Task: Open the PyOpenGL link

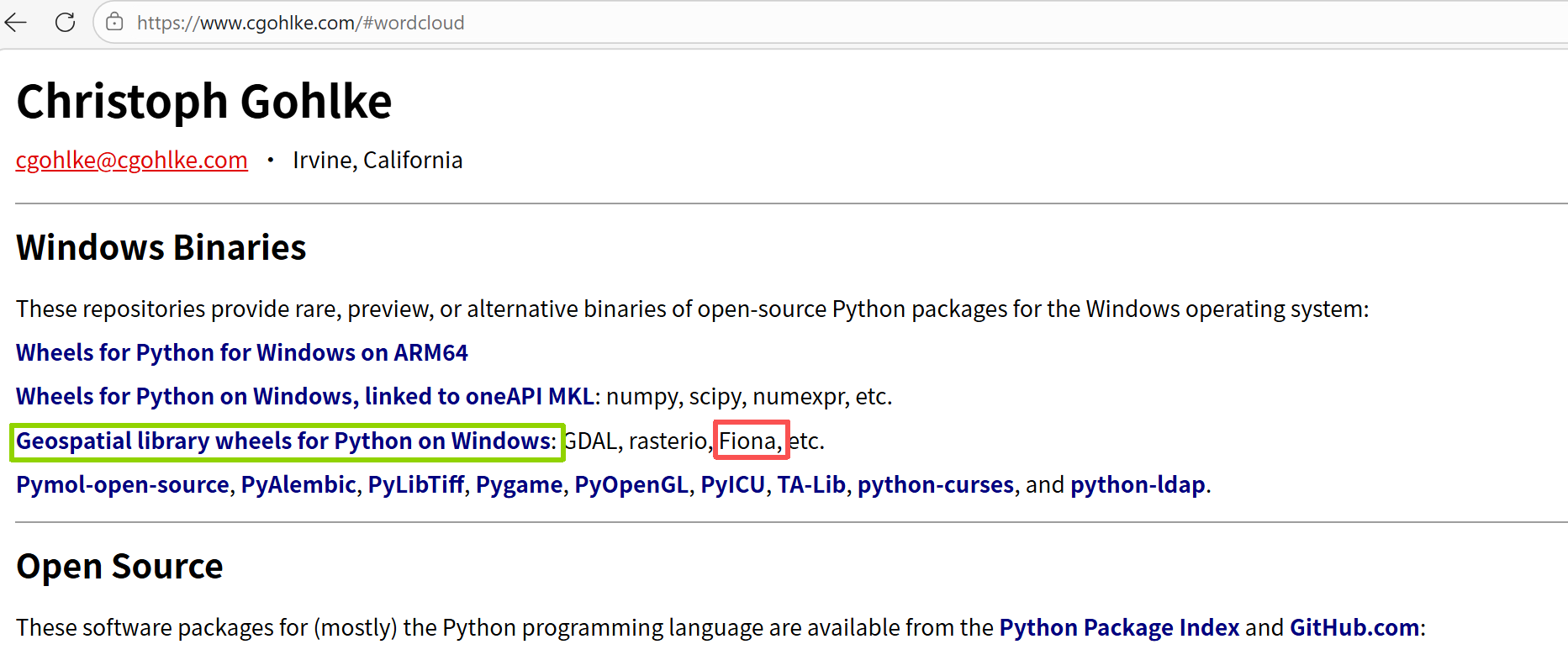Action: 631,484
